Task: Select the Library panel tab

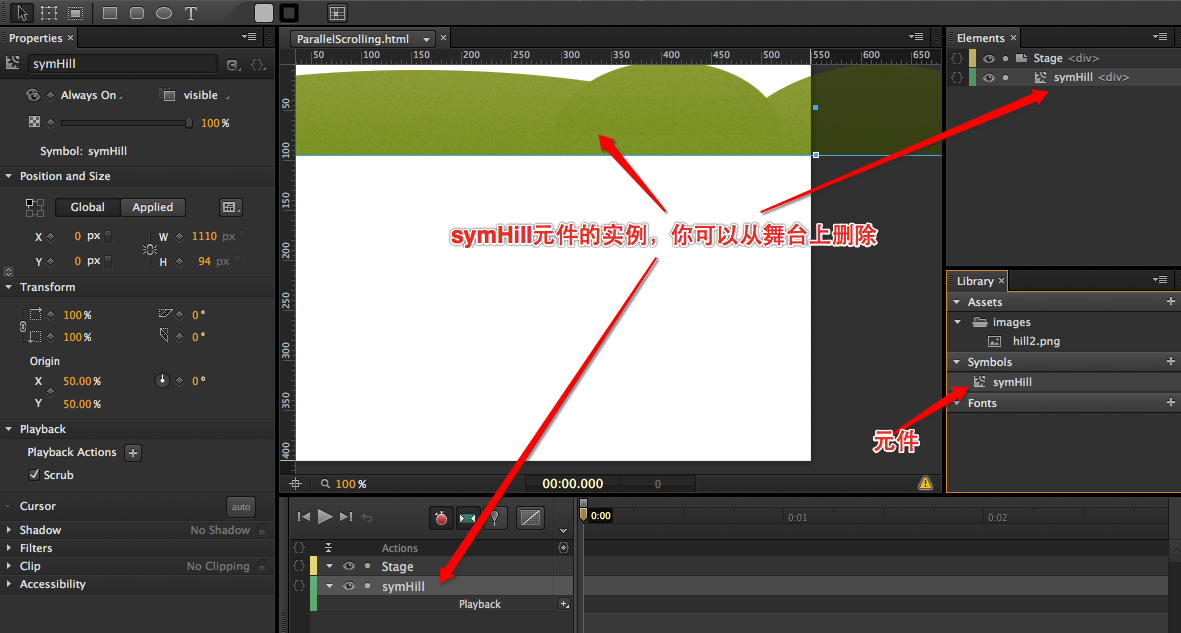Action: point(975,281)
